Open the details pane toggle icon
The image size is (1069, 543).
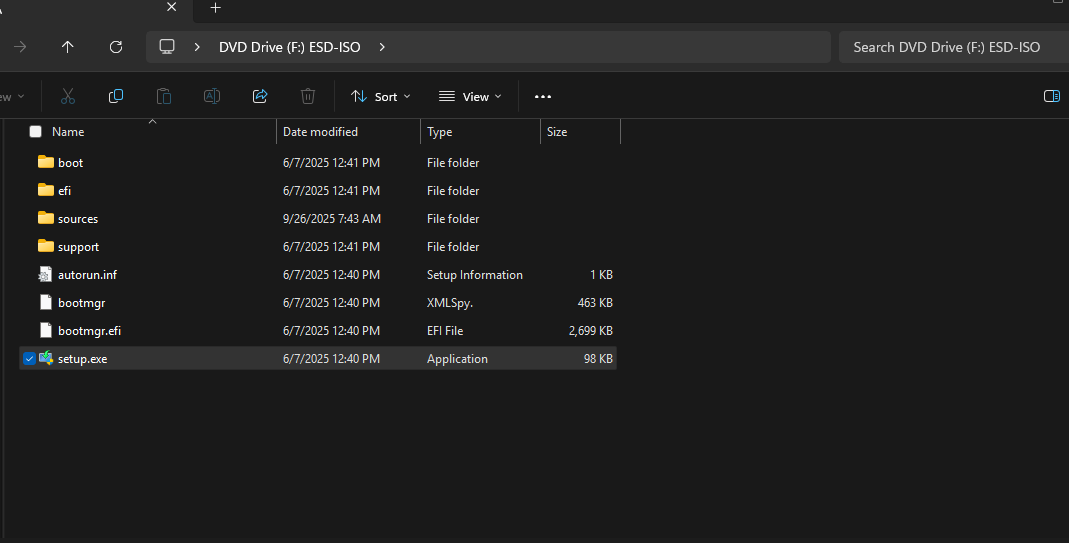[x=1051, y=97]
